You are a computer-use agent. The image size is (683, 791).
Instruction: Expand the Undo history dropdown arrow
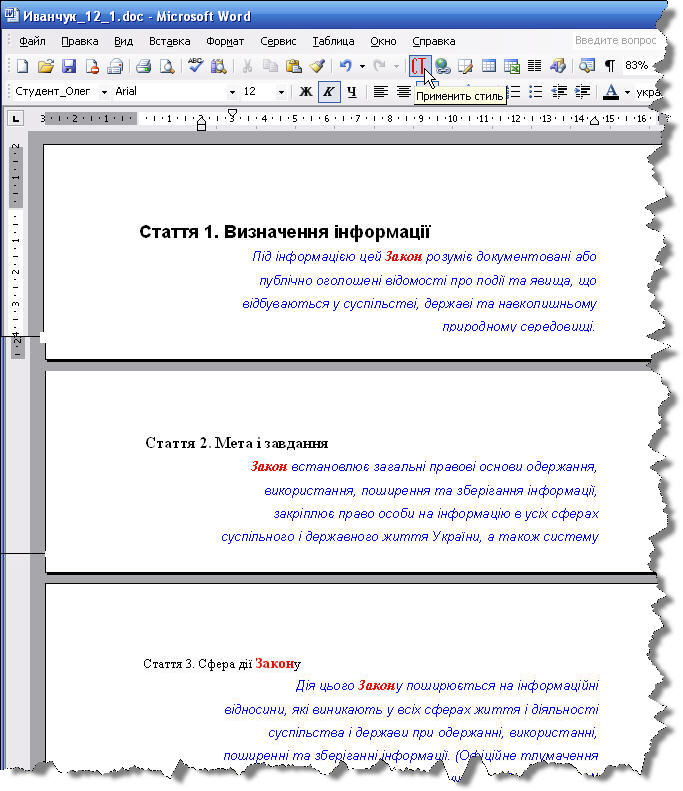click(362, 66)
